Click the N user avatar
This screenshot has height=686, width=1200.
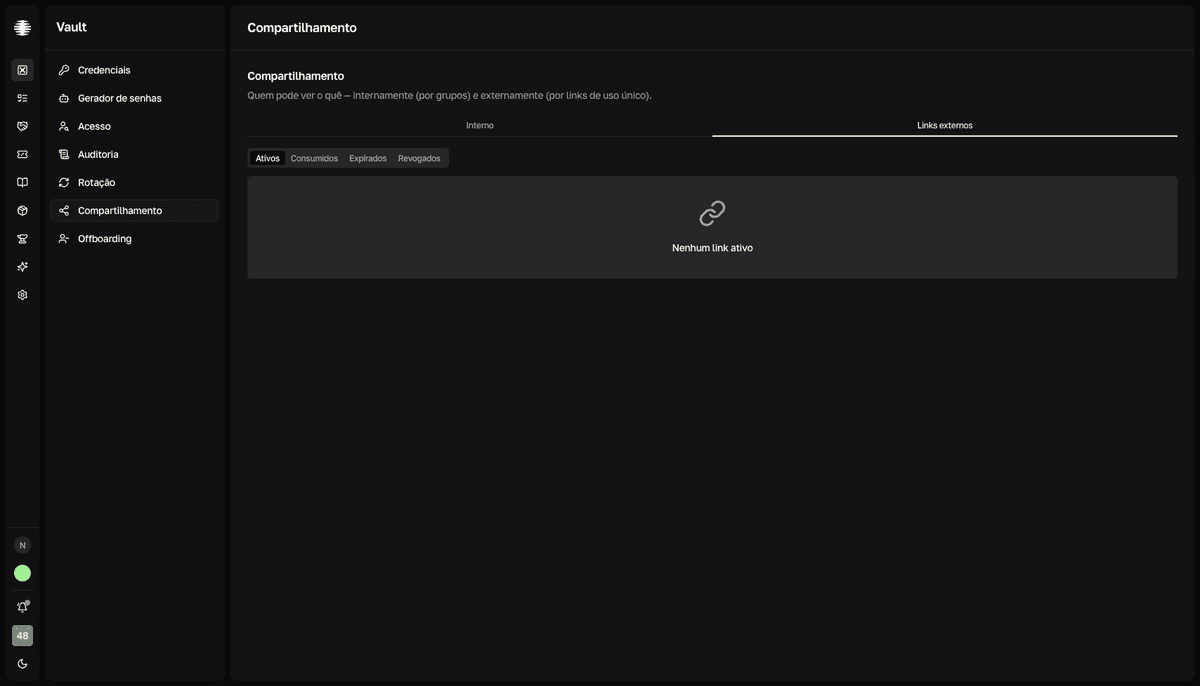click(x=22, y=545)
